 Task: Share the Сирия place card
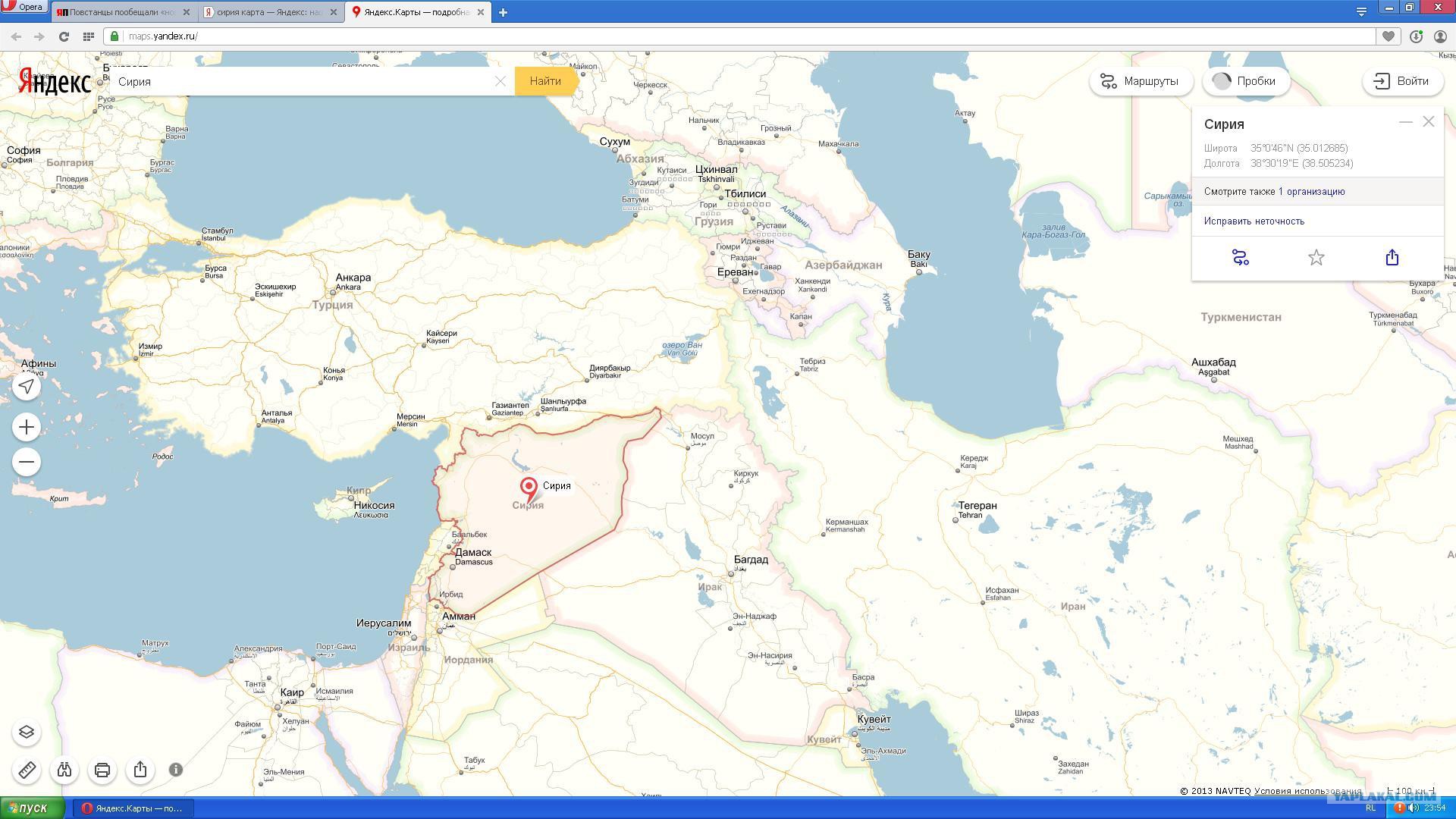pyautogui.click(x=1392, y=258)
